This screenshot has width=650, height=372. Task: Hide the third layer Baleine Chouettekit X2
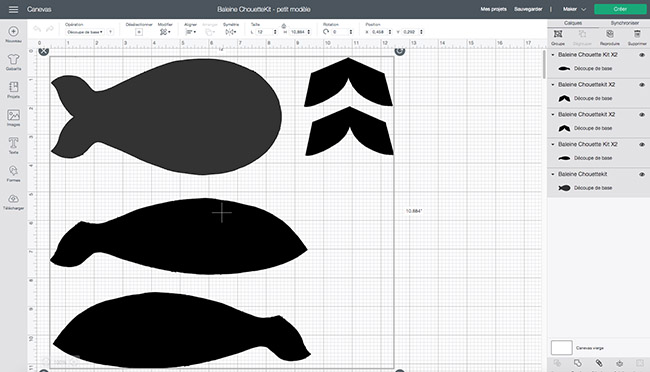642,114
